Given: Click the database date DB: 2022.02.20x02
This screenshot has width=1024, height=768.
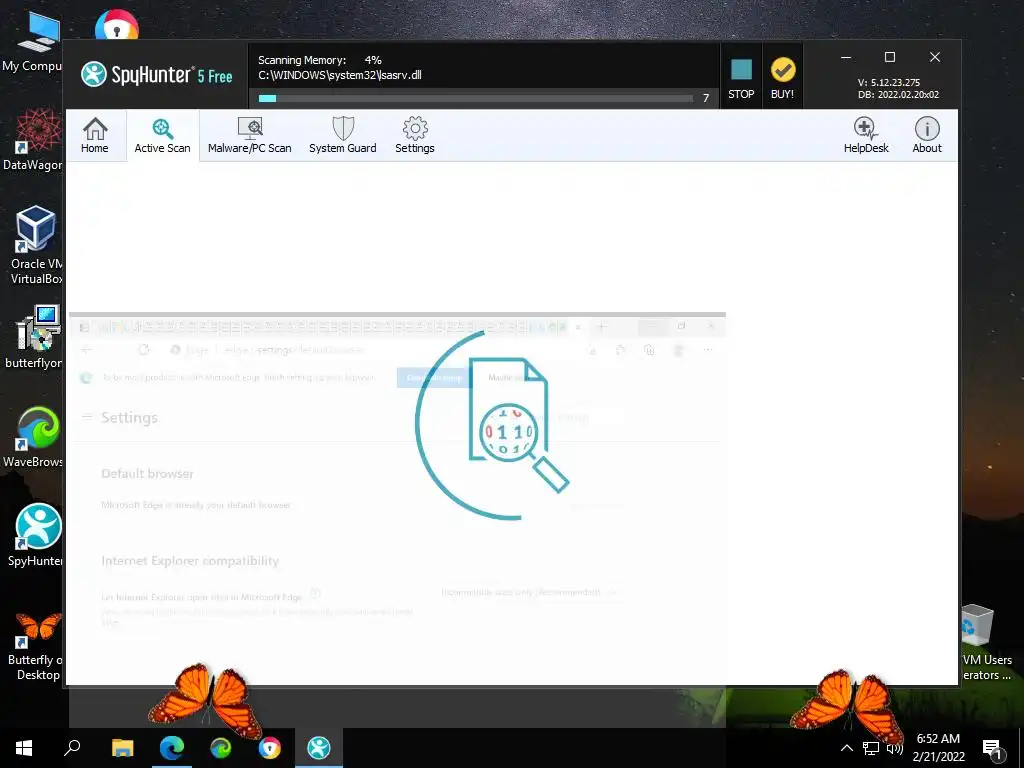Looking at the screenshot, I should pyautogui.click(x=899, y=95).
